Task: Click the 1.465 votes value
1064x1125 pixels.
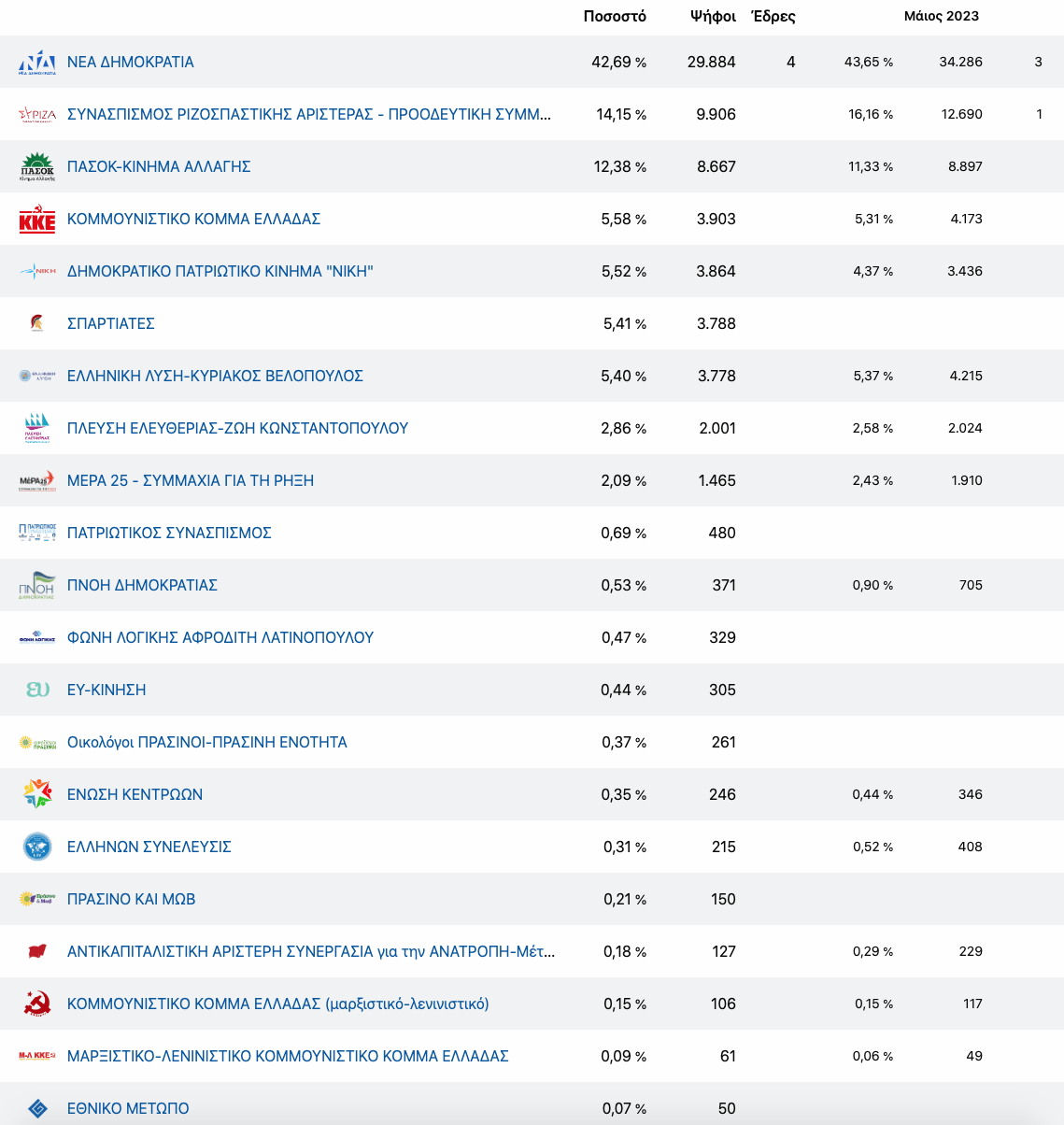Action: click(717, 480)
